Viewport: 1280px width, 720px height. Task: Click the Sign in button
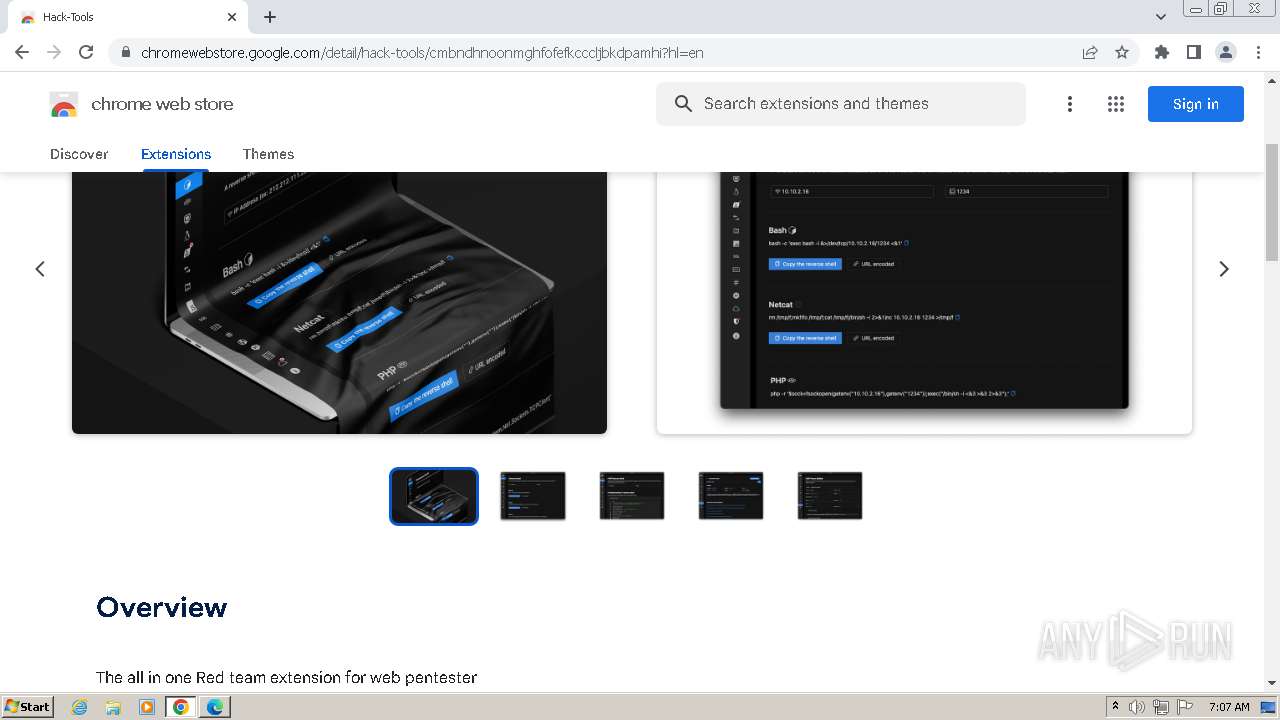[x=1196, y=104]
